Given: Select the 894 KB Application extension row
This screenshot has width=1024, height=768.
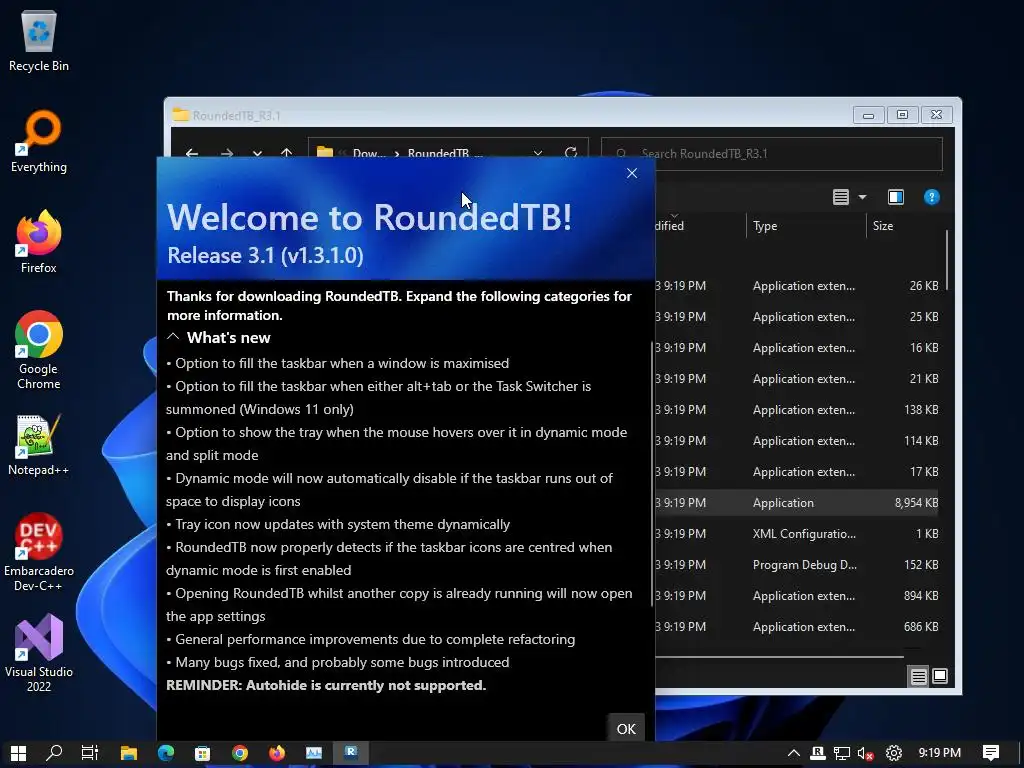Looking at the screenshot, I should [797, 596].
